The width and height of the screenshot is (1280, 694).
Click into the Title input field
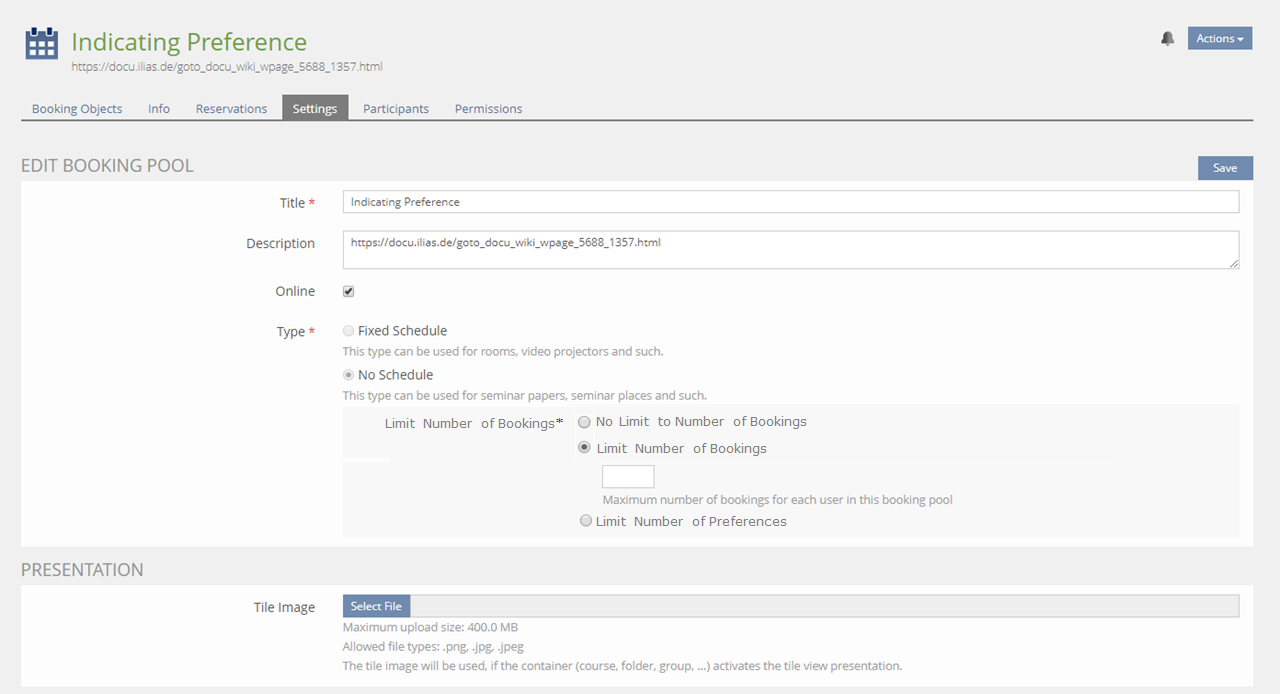pyautogui.click(x=790, y=202)
